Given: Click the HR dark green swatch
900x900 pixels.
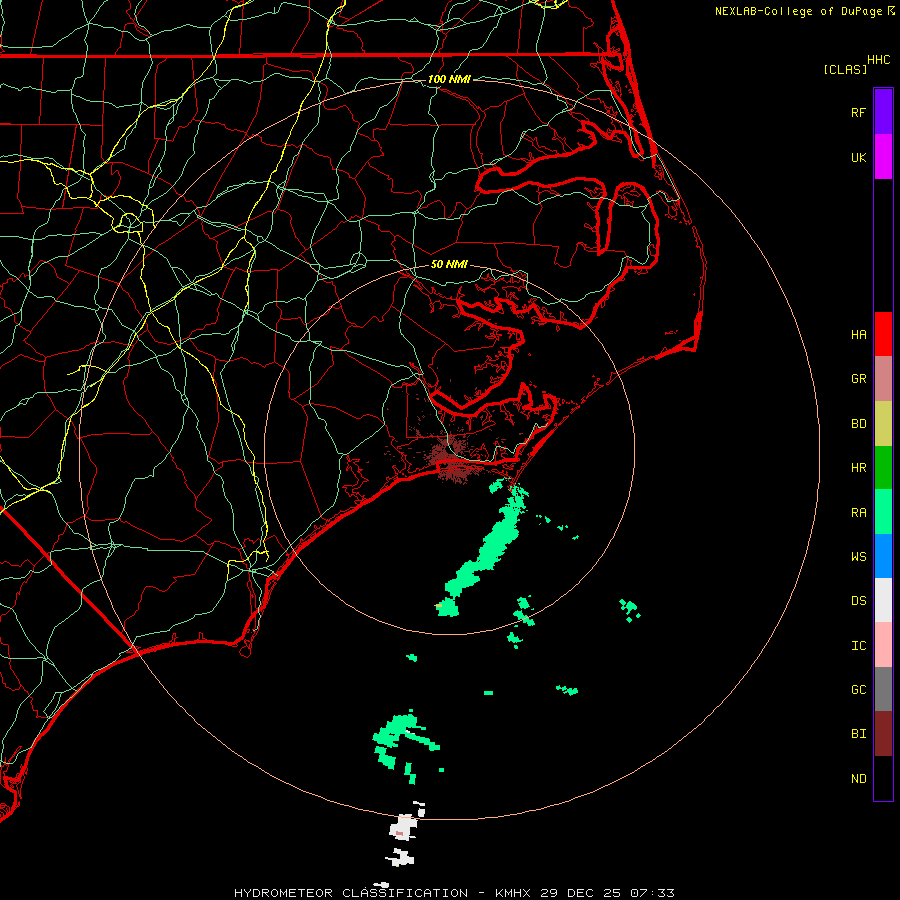Looking at the screenshot, I should (883, 468).
